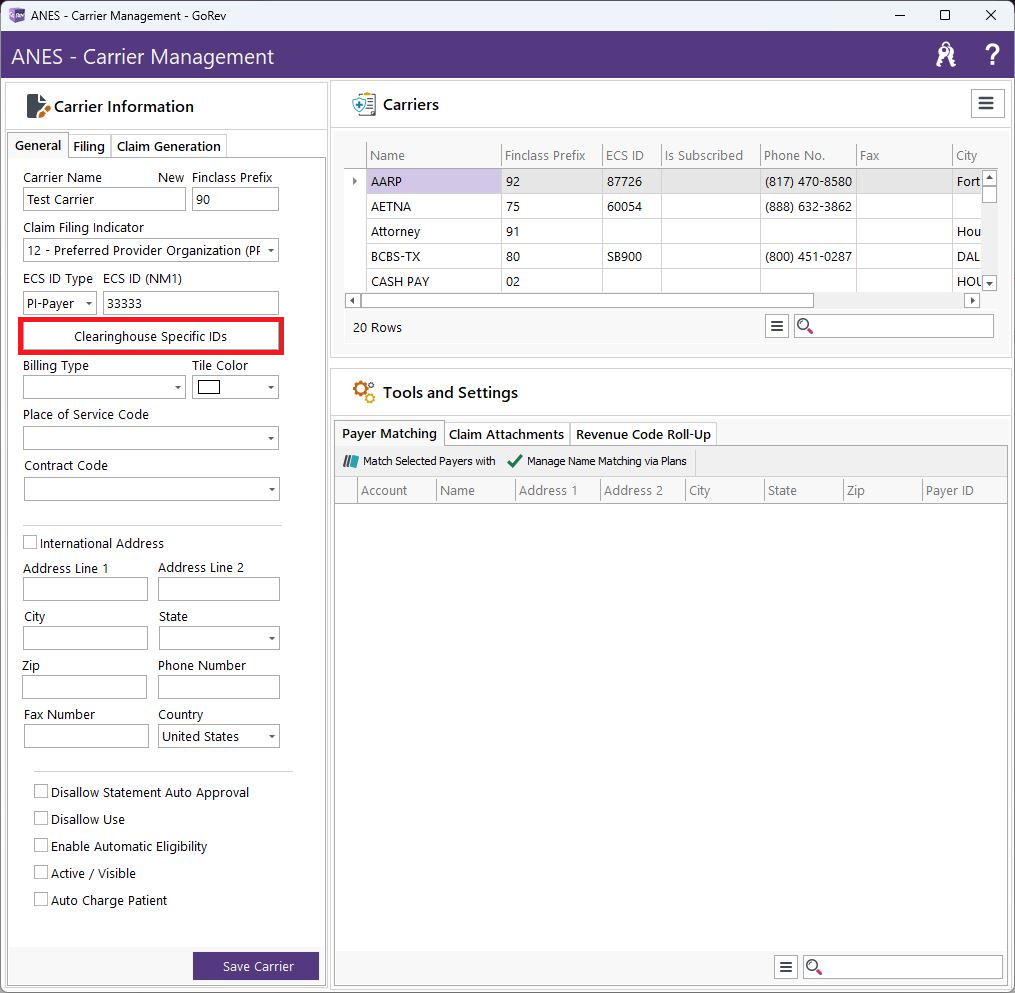The image size is (1015, 993).
Task: Click carriers grid scroll right arrow
Action: pos(972,300)
